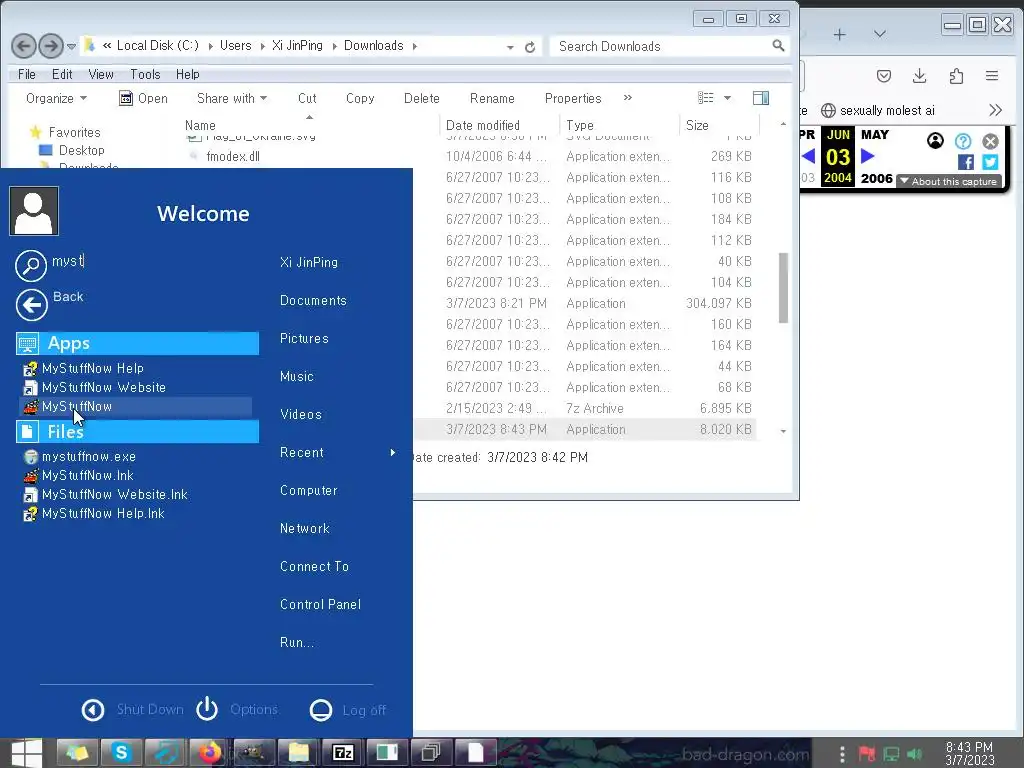The height and width of the screenshot is (768, 1024).
Task: Close the Wayback toolbar with X icon
Action: pos(990,141)
